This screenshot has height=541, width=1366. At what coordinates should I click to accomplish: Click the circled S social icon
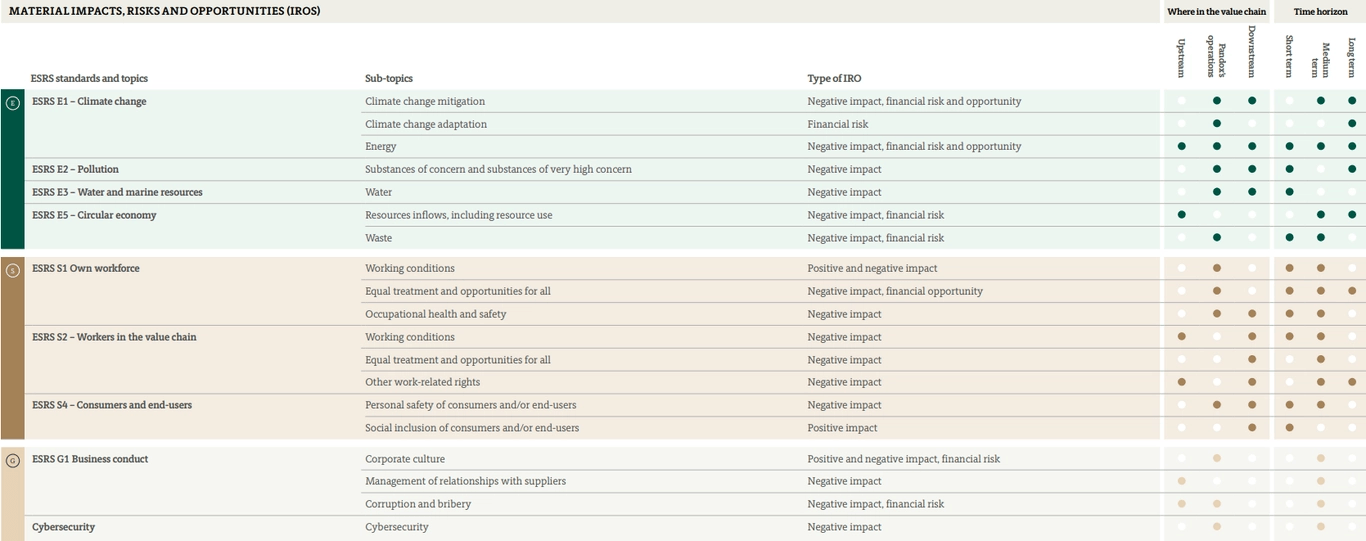click(12, 270)
